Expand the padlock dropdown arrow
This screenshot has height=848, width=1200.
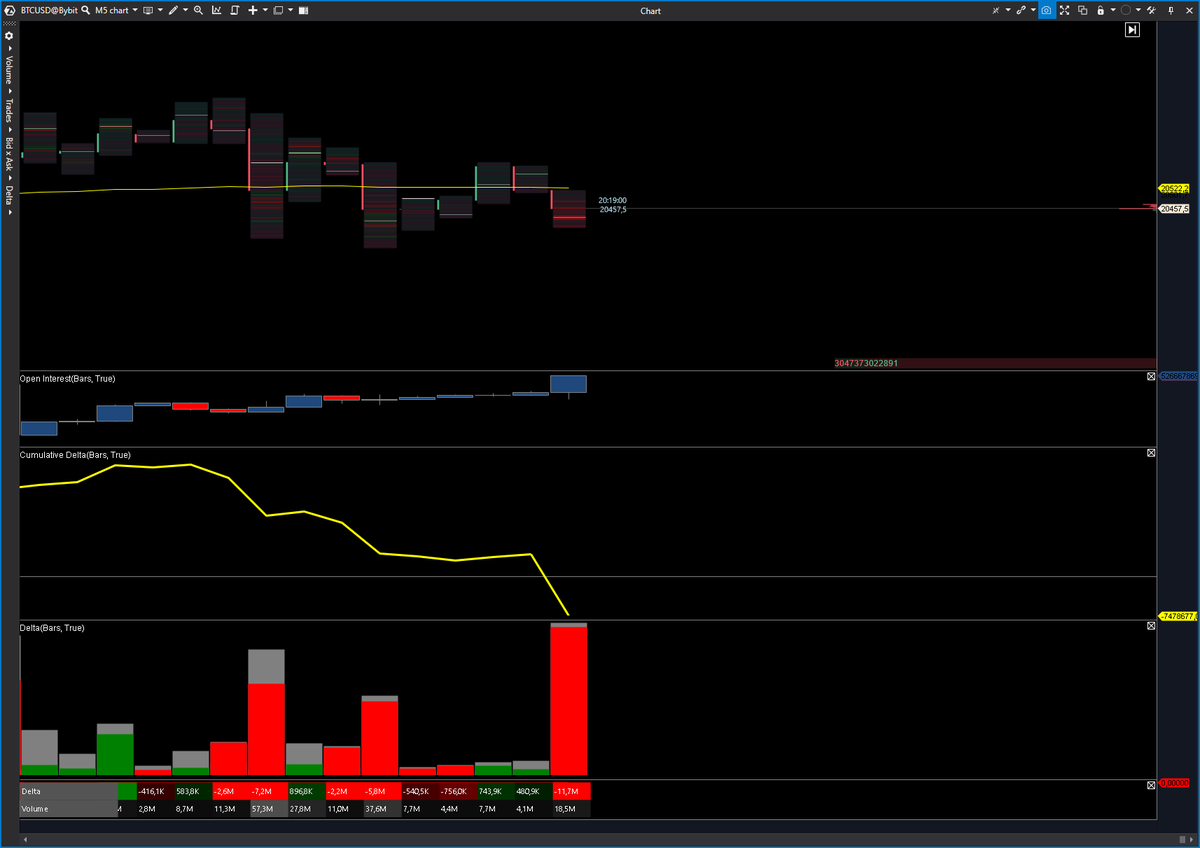(x=1113, y=10)
